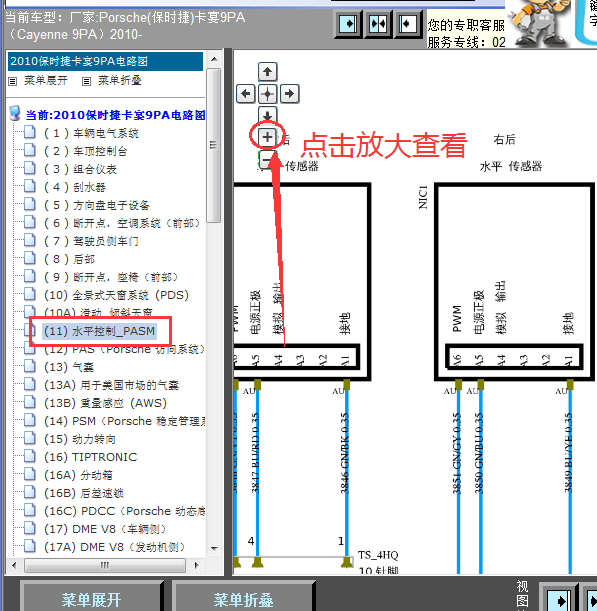The width and height of the screenshot is (597, 611).
Task: Click wire label 3851 GN/GY 0.35
Action: tap(456, 453)
